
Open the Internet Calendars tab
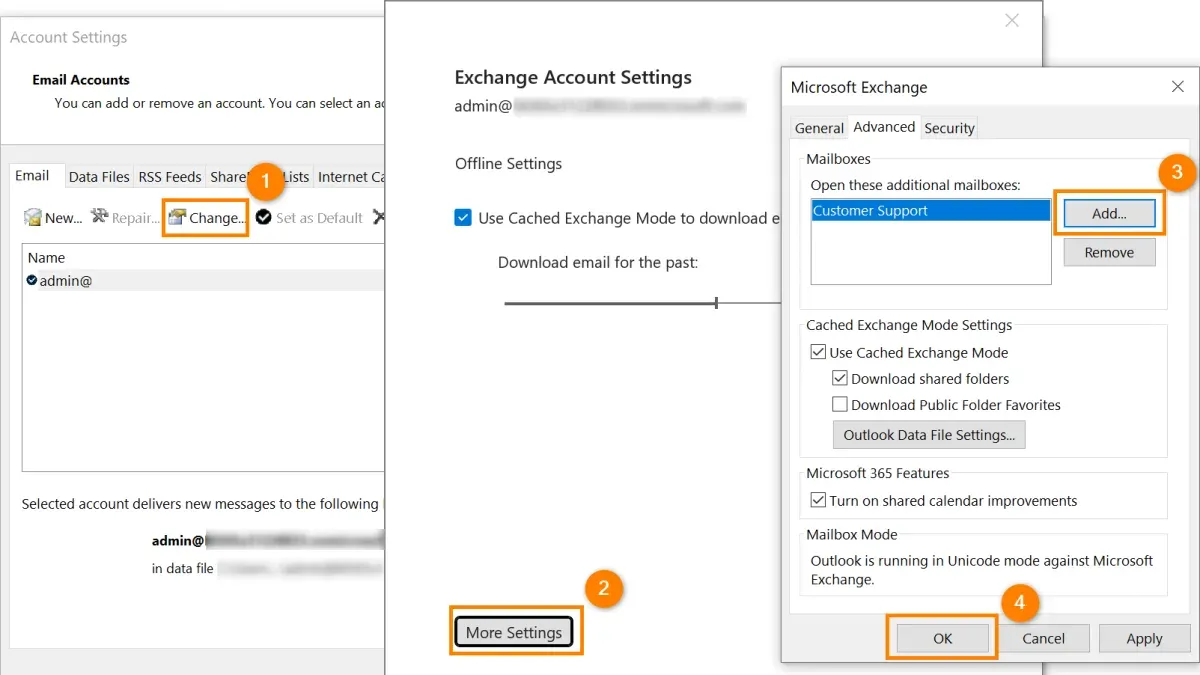(350, 177)
